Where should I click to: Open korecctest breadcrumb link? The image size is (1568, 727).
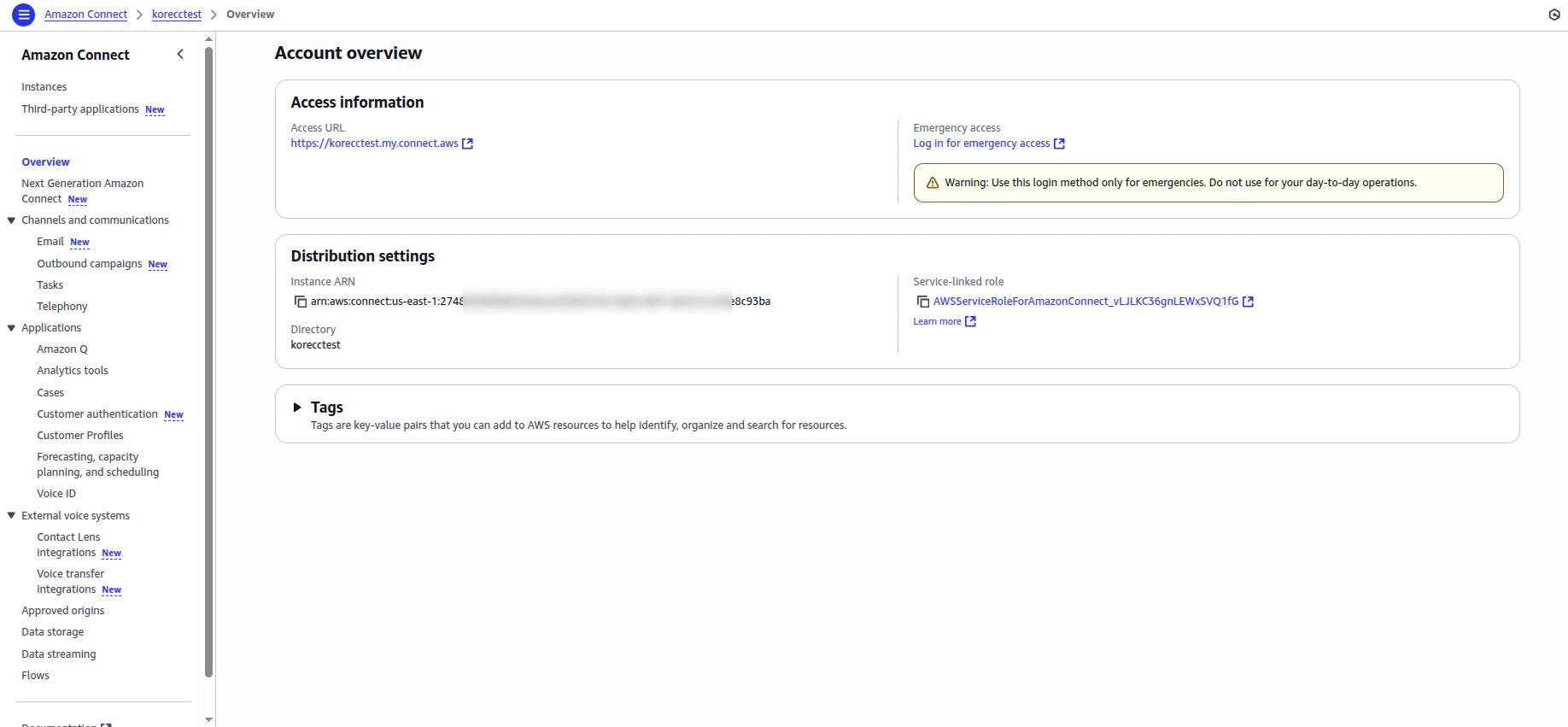(177, 15)
